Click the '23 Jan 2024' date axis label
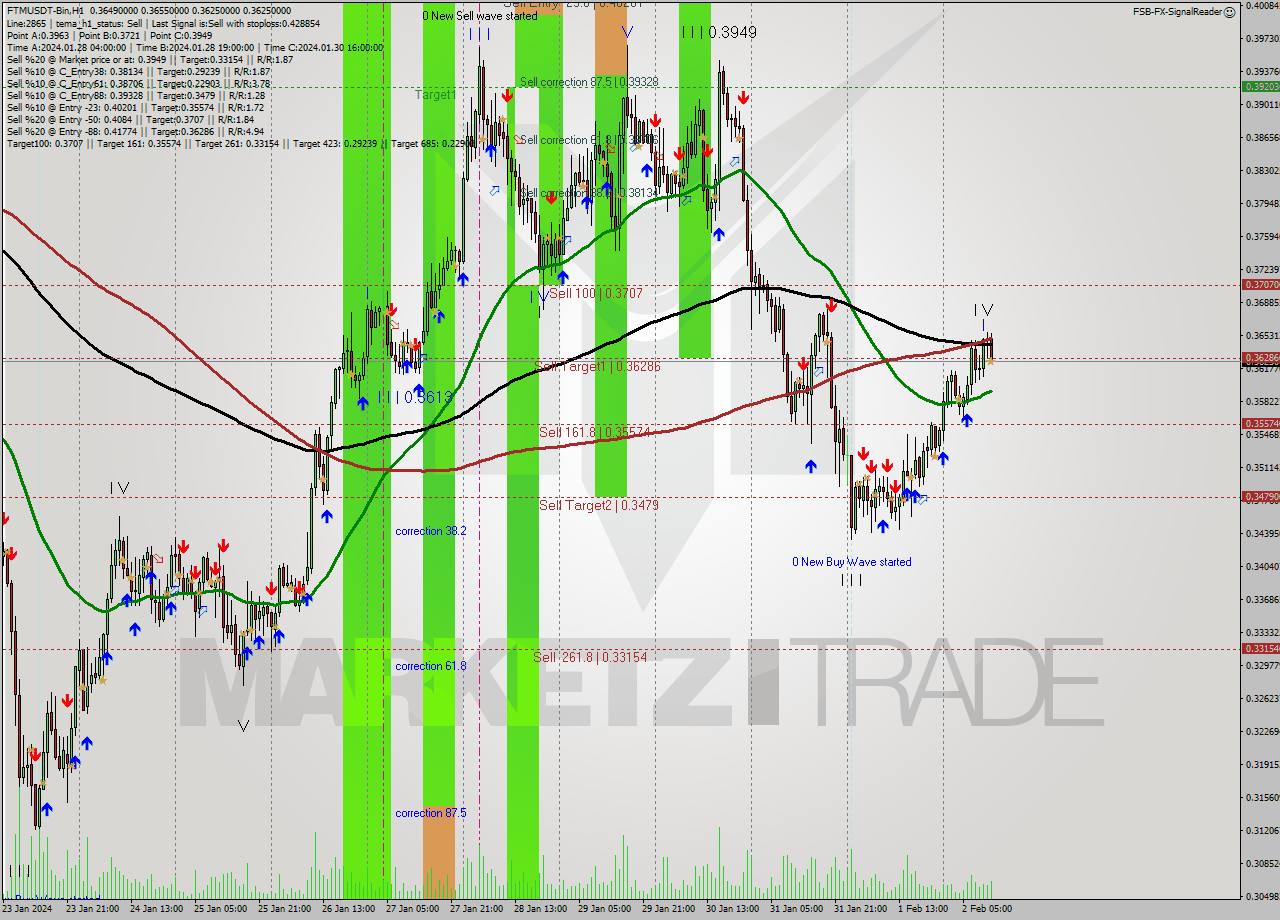Screen dimensions: 1280x920 click(x=28, y=909)
